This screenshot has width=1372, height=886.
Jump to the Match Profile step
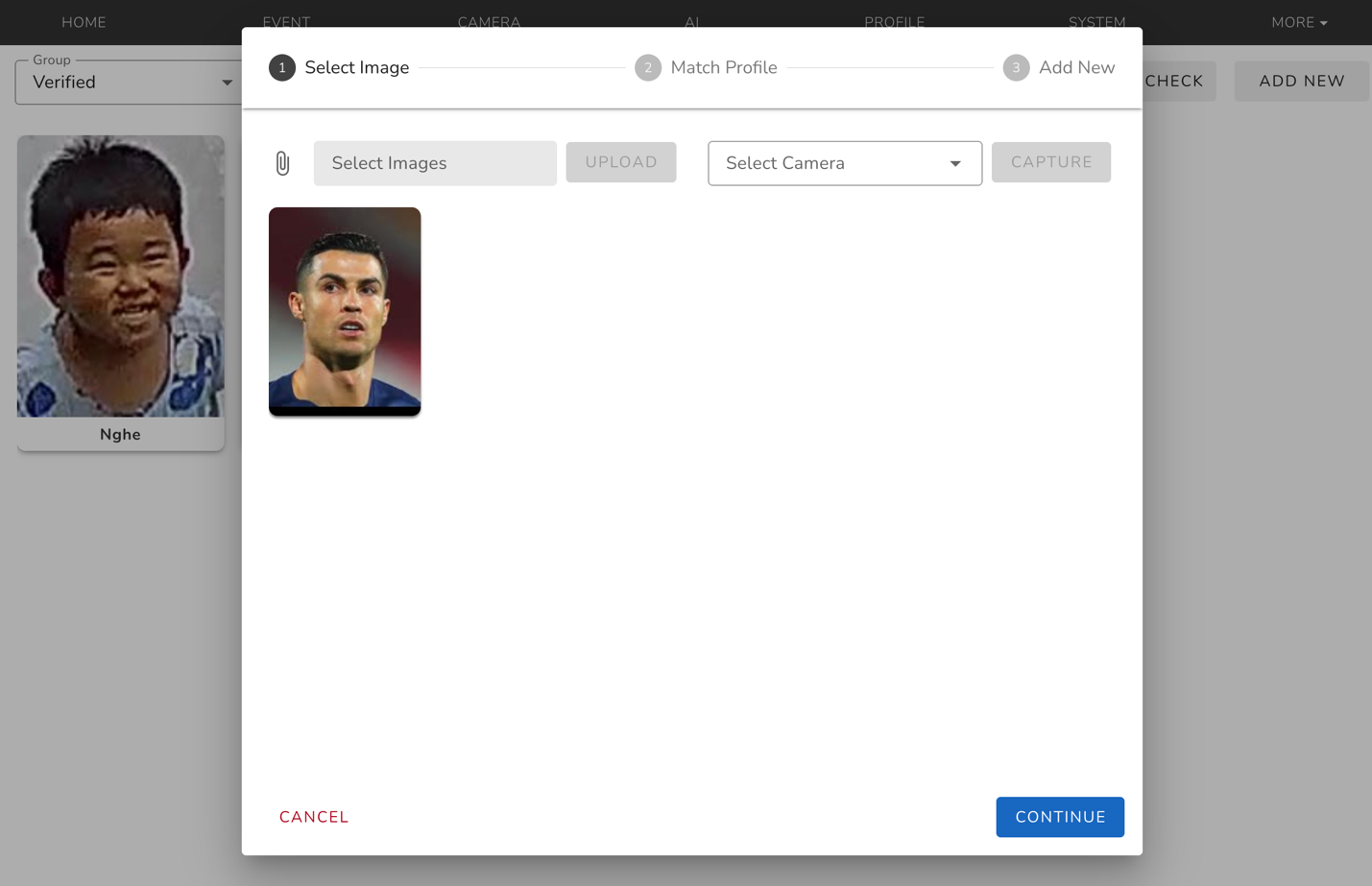tap(723, 68)
